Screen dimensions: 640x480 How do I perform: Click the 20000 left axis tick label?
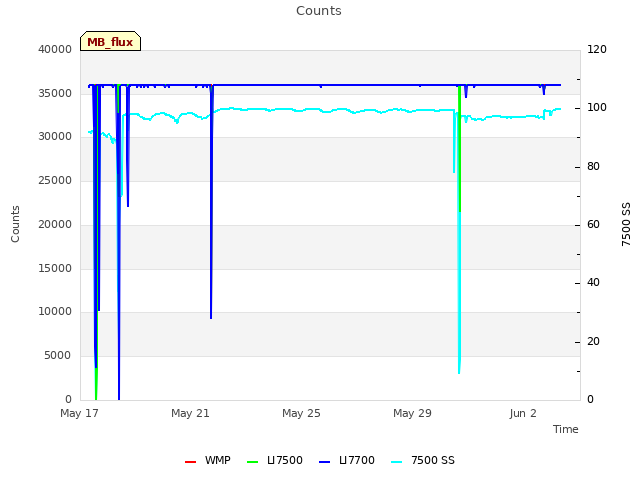click(55, 224)
